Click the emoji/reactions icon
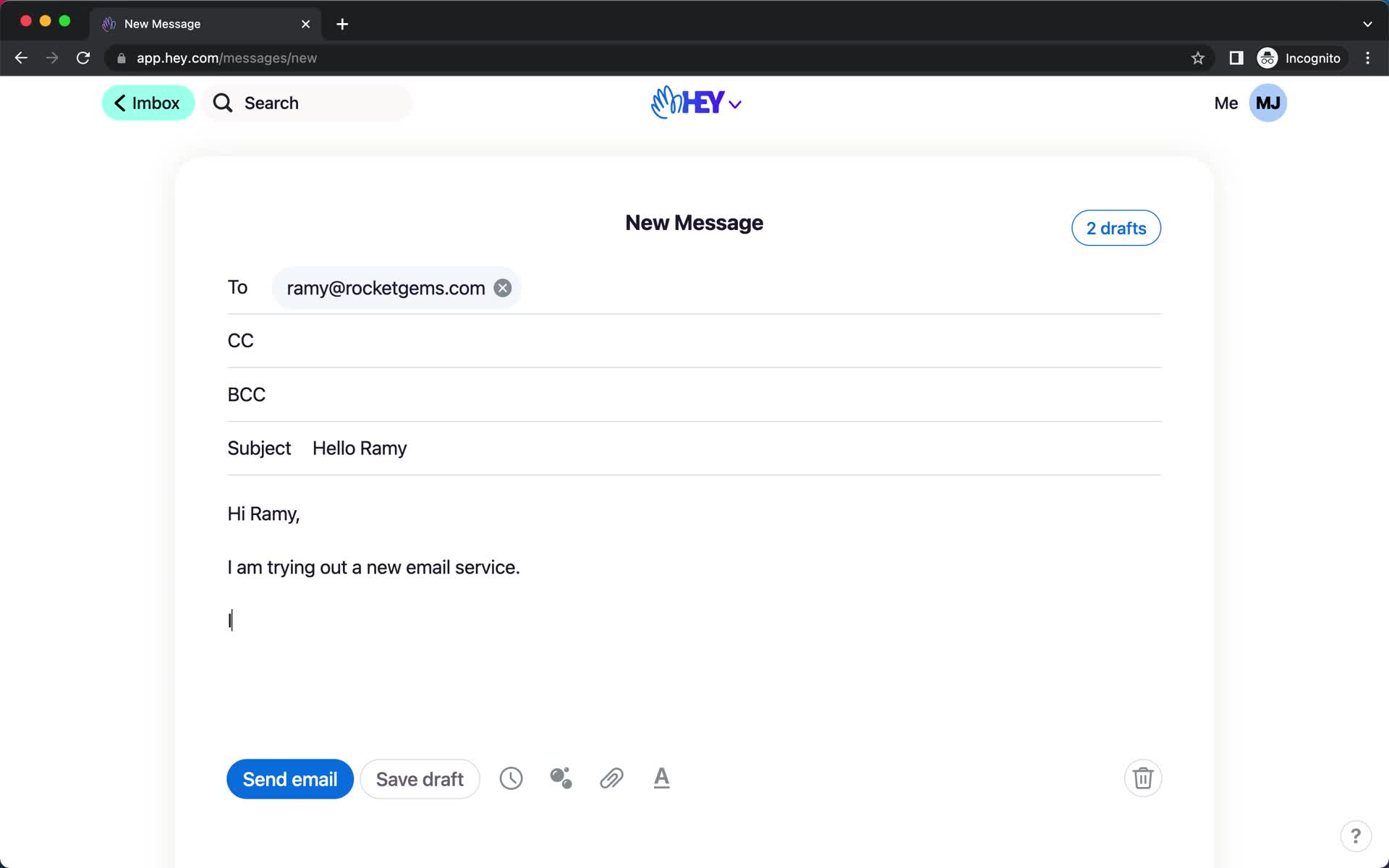Screen dimensions: 1389x868 (561, 778)
